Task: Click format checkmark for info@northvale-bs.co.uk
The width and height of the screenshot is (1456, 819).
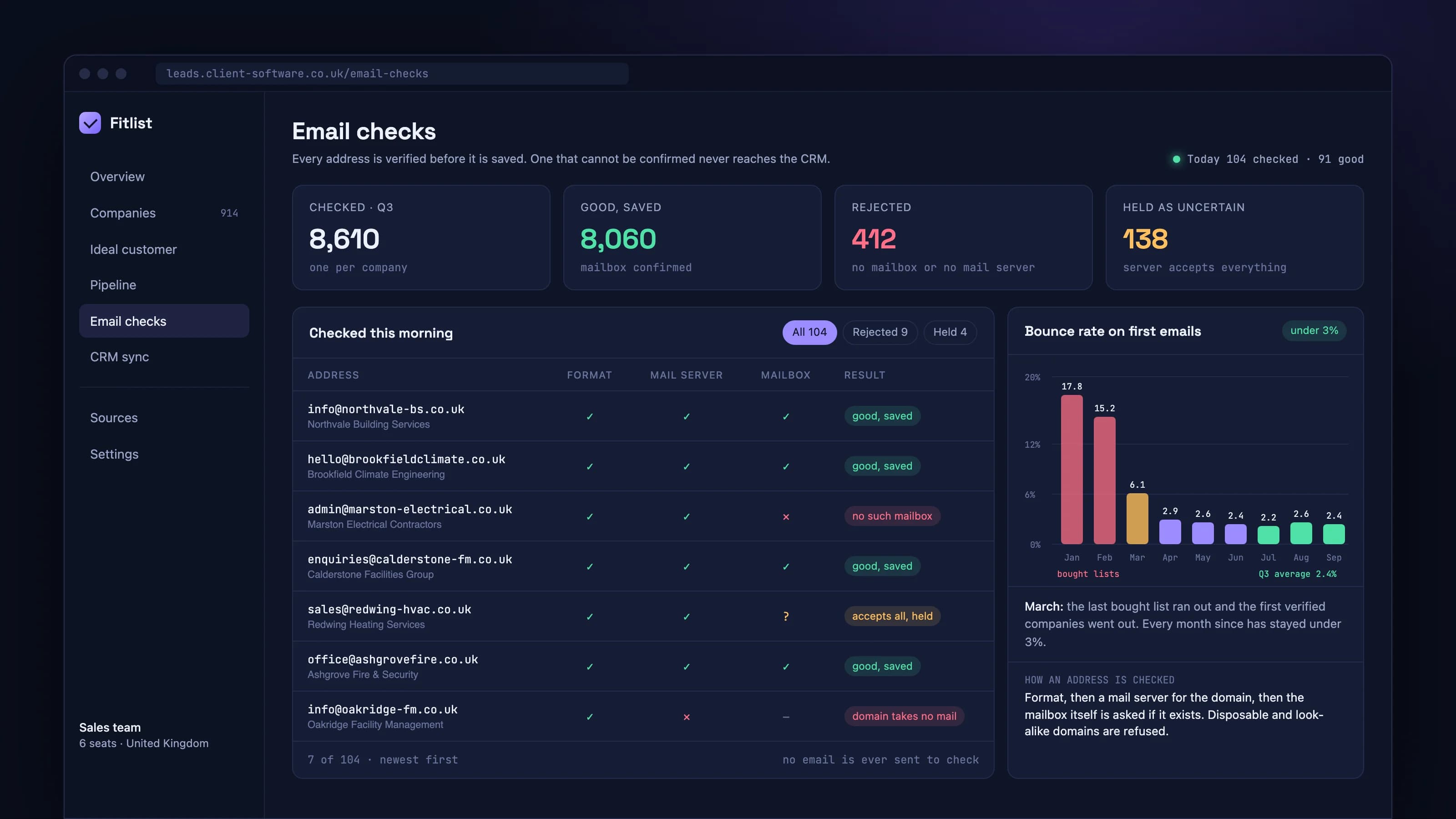Action: 590,417
